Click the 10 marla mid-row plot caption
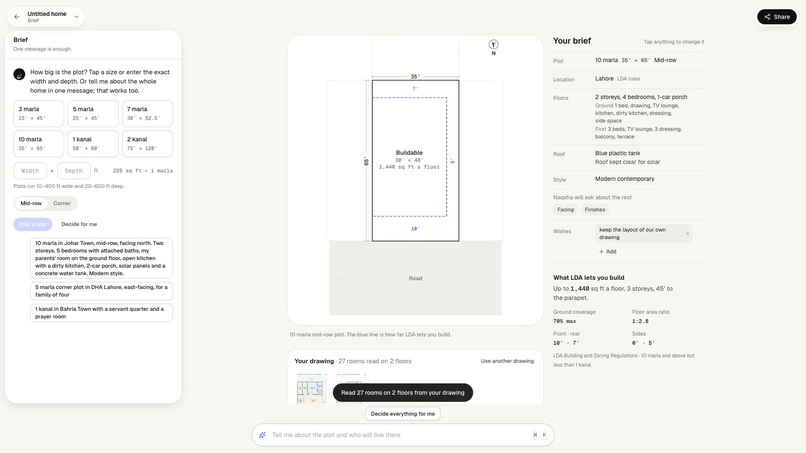The width and height of the screenshot is (806, 453). [x=370, y=335]
